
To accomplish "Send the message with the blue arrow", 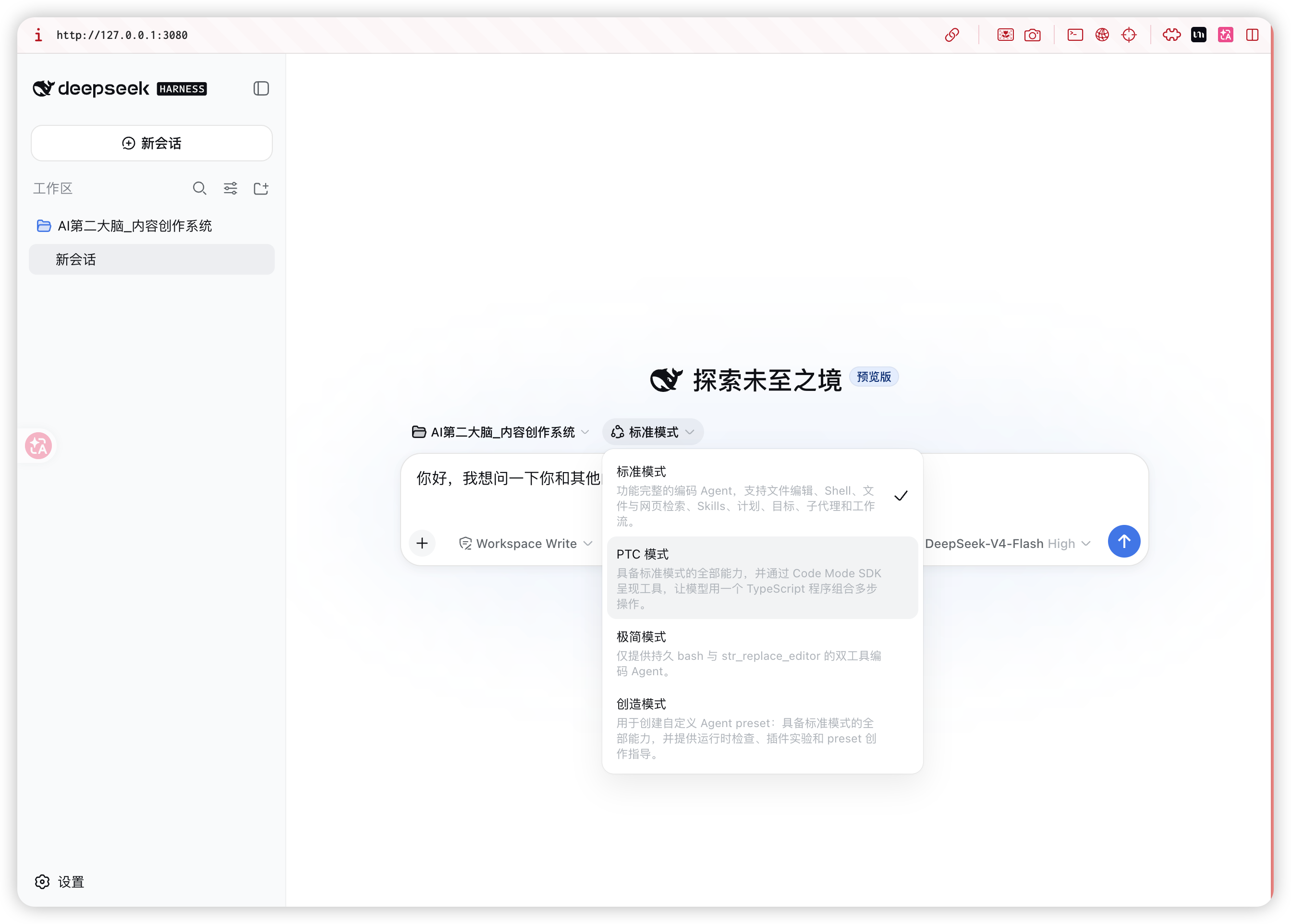I will click(x=1124, y=542).
